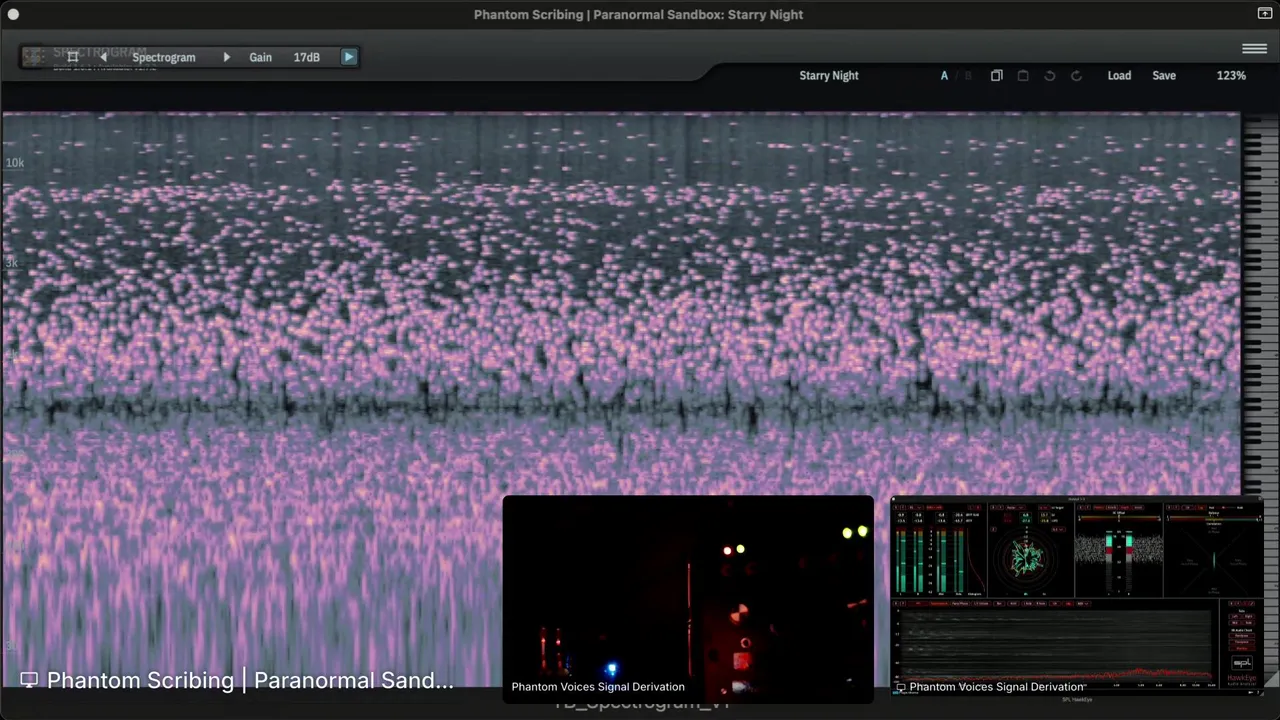1280x720 pixels.
Task: Switch to the previous view with left arrow
Action: (103, 57)
